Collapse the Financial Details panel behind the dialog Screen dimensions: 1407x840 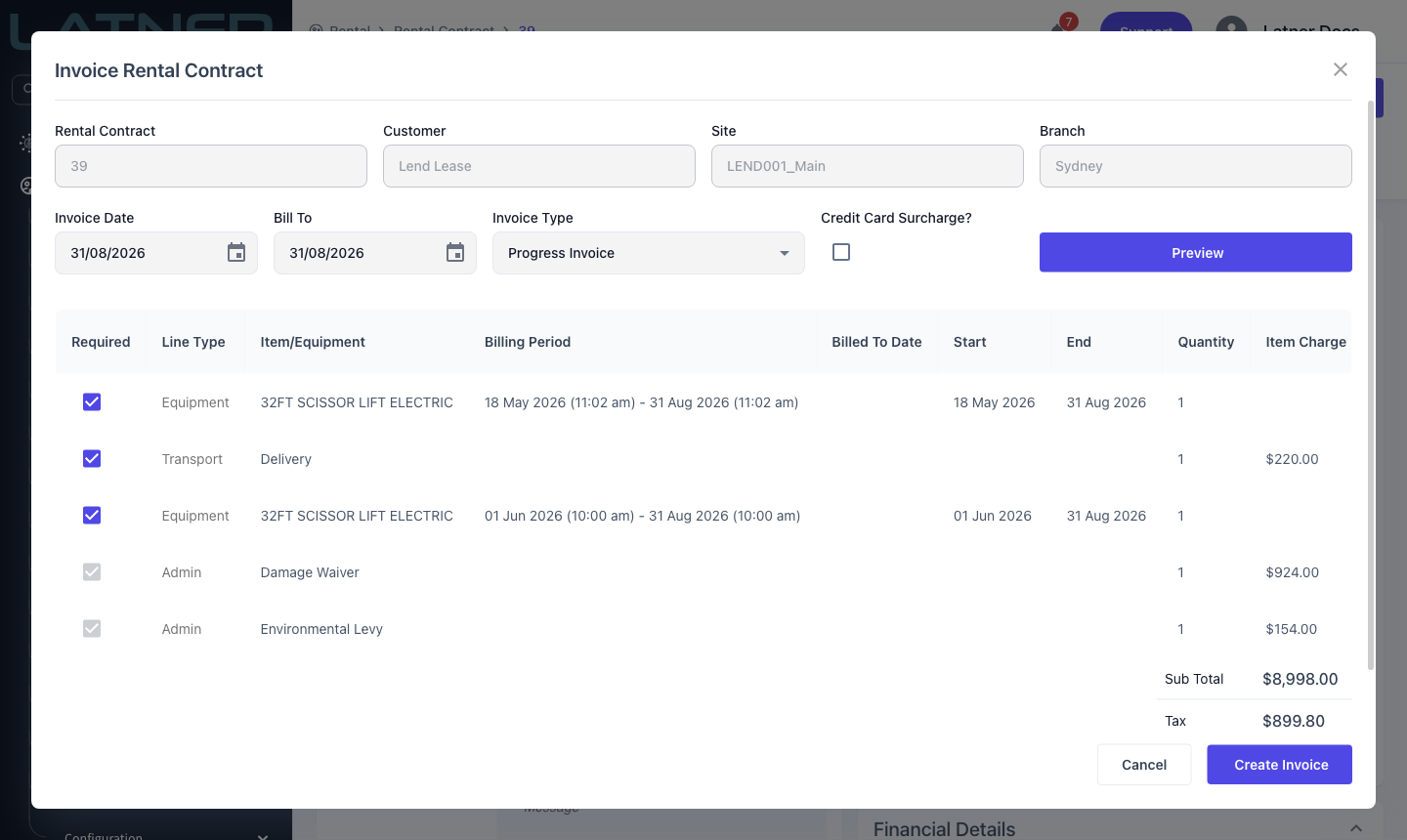pyautogui.click(x=1356, y=828)
